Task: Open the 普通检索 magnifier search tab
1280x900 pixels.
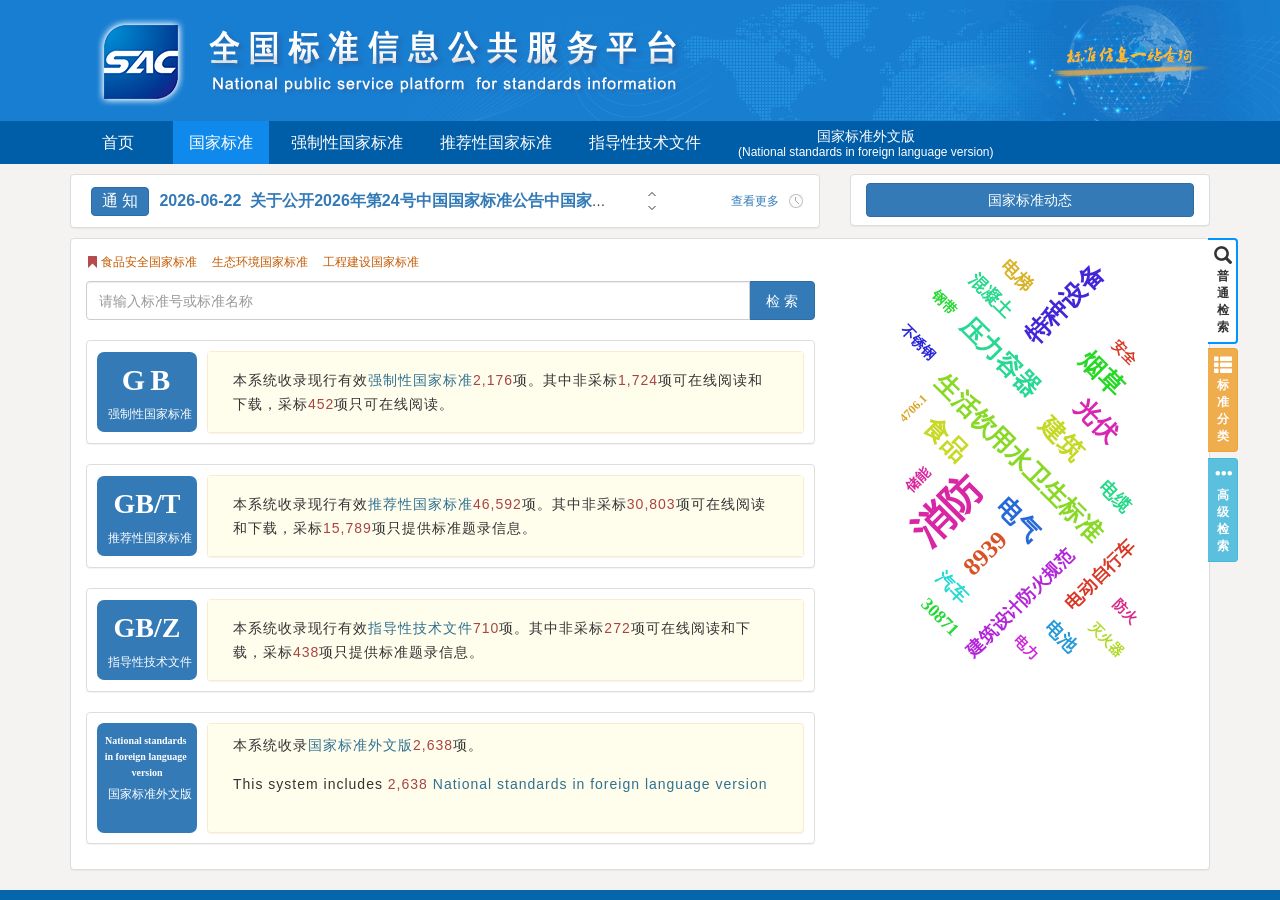Action: click(1222, 291)
